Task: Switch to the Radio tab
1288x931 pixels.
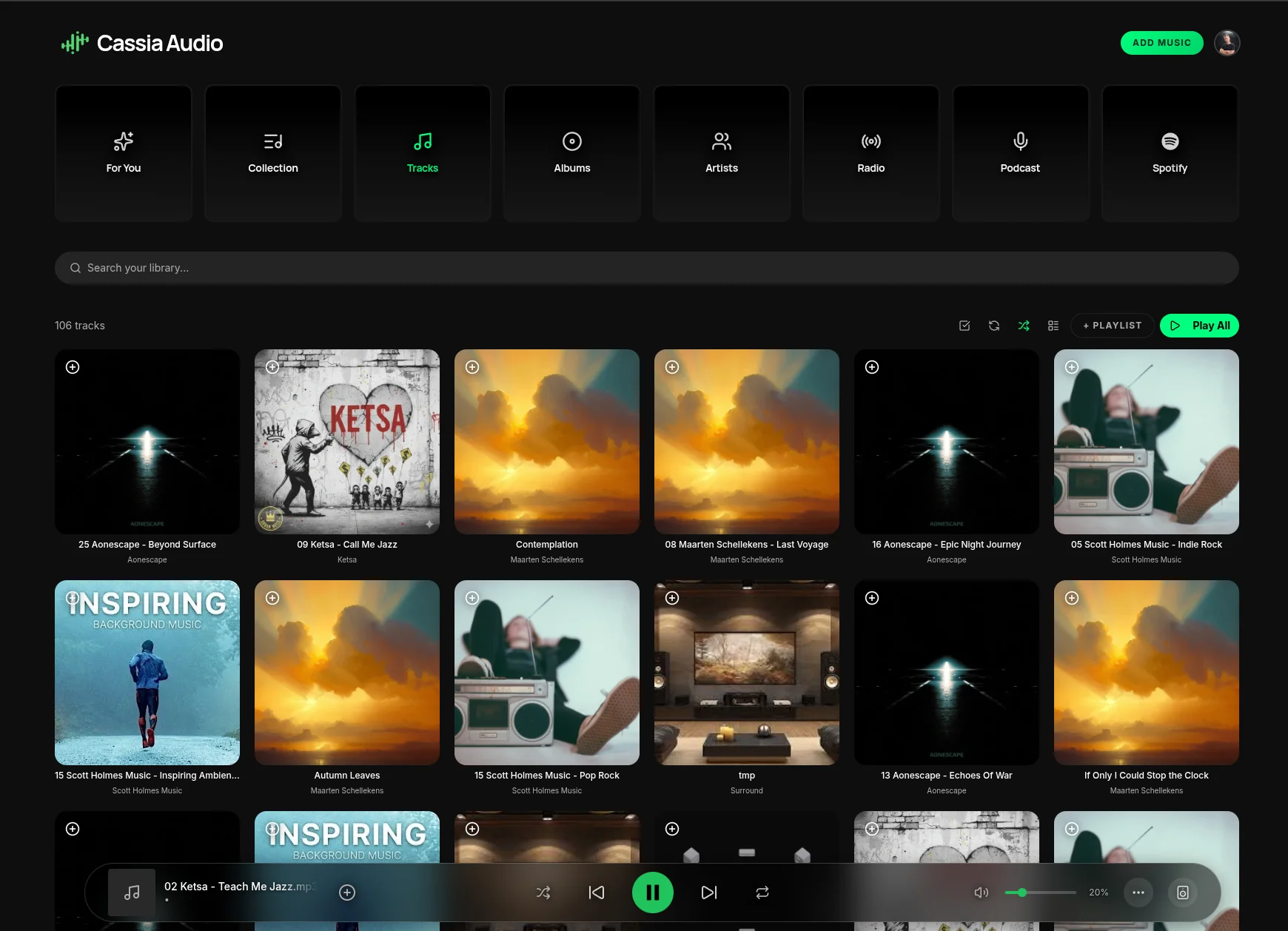Action: point(871,153)
